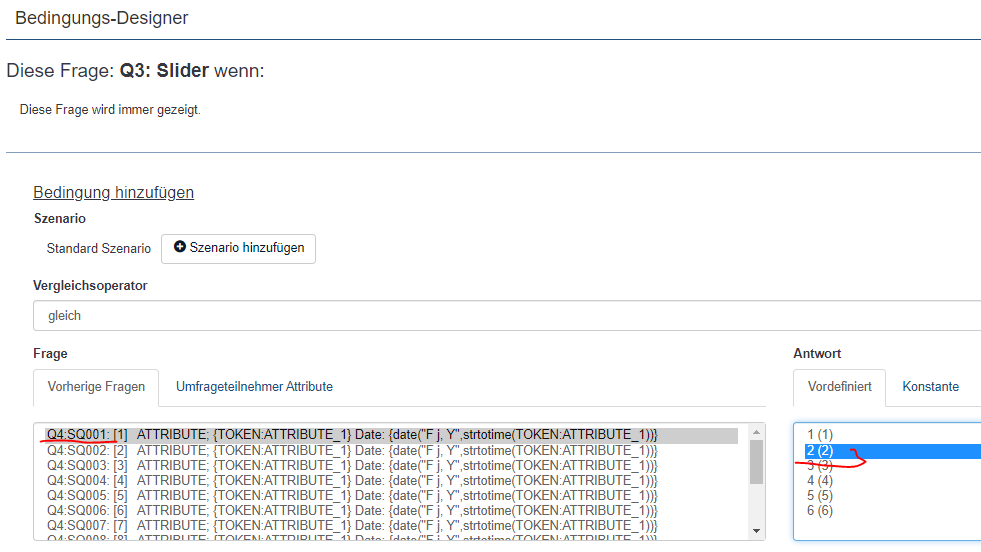The image size is (981, 552).
Task: Select question Q4:SQ007 in the list
Action: 350,525
